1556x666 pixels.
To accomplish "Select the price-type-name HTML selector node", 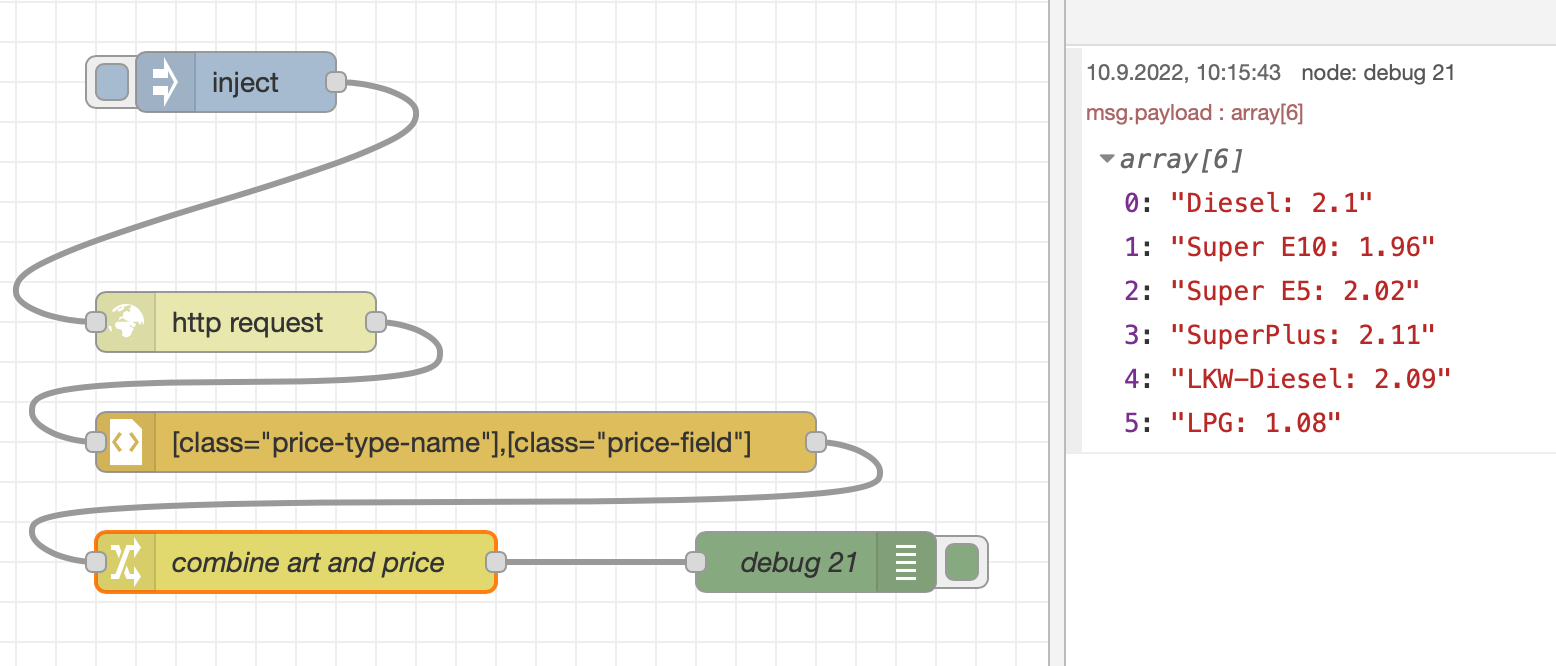I will (x=456, y=442).
